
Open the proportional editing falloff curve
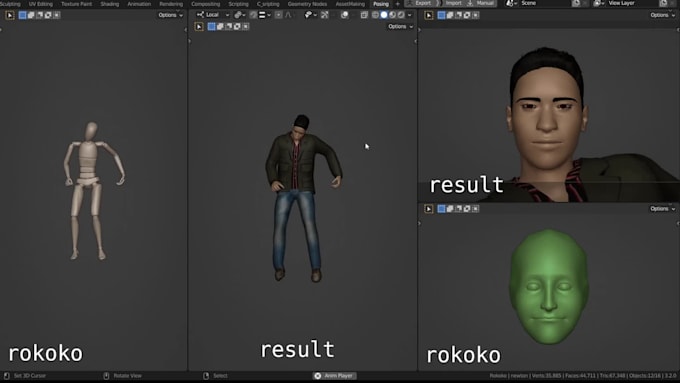pyautogui.click(x=288, y=15)
